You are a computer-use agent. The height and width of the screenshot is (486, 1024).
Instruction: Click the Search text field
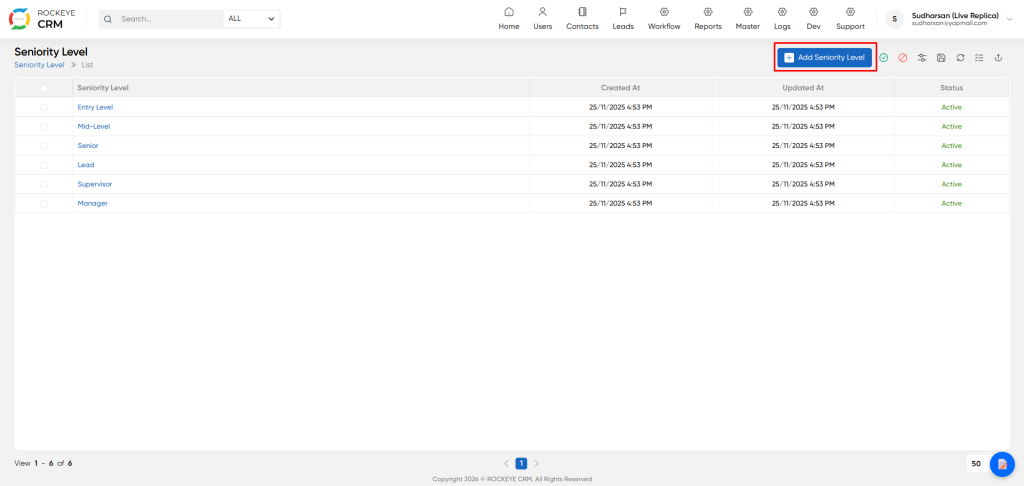point(170,19)
